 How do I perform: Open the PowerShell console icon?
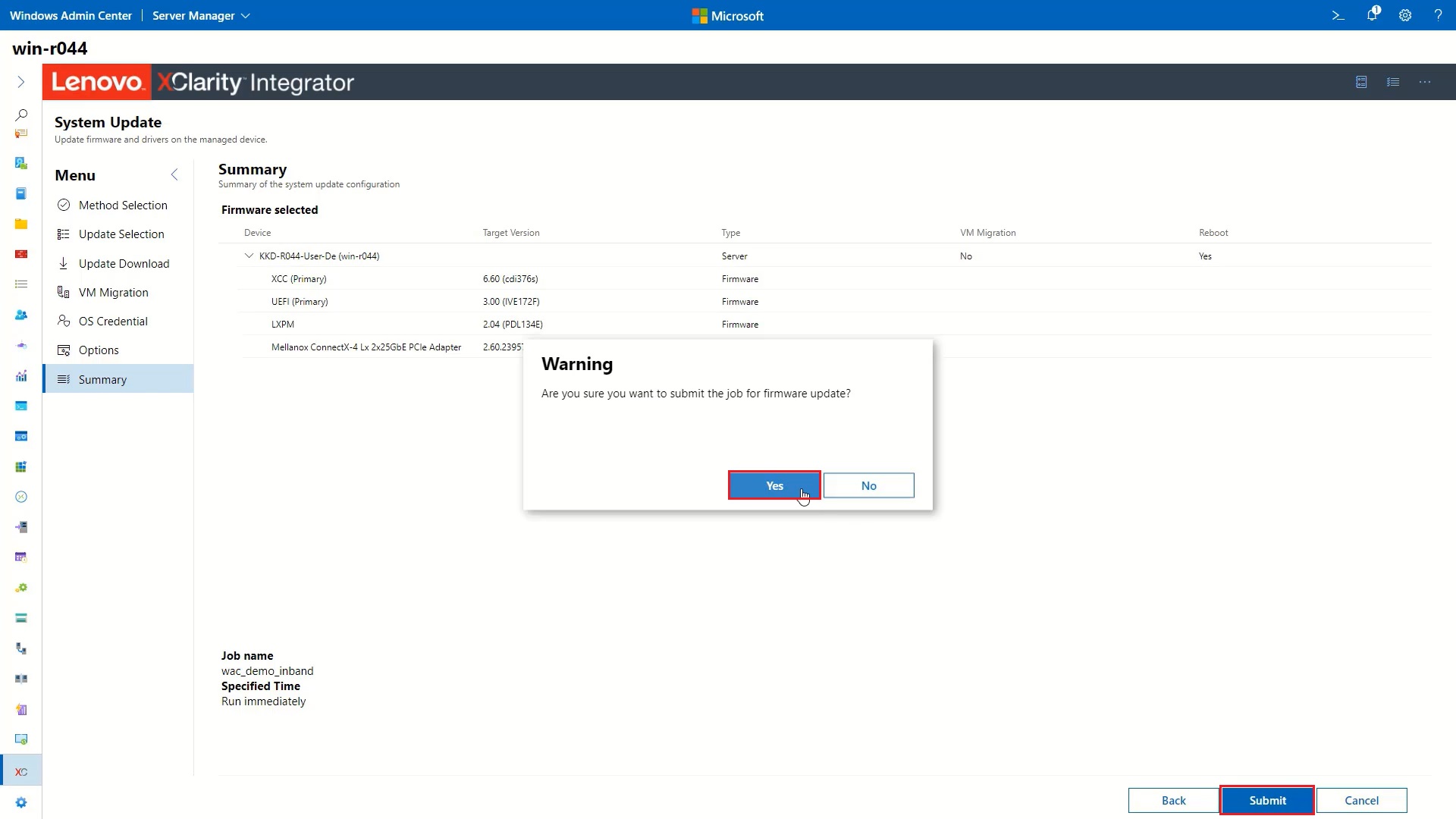[x=1338, y=15]
